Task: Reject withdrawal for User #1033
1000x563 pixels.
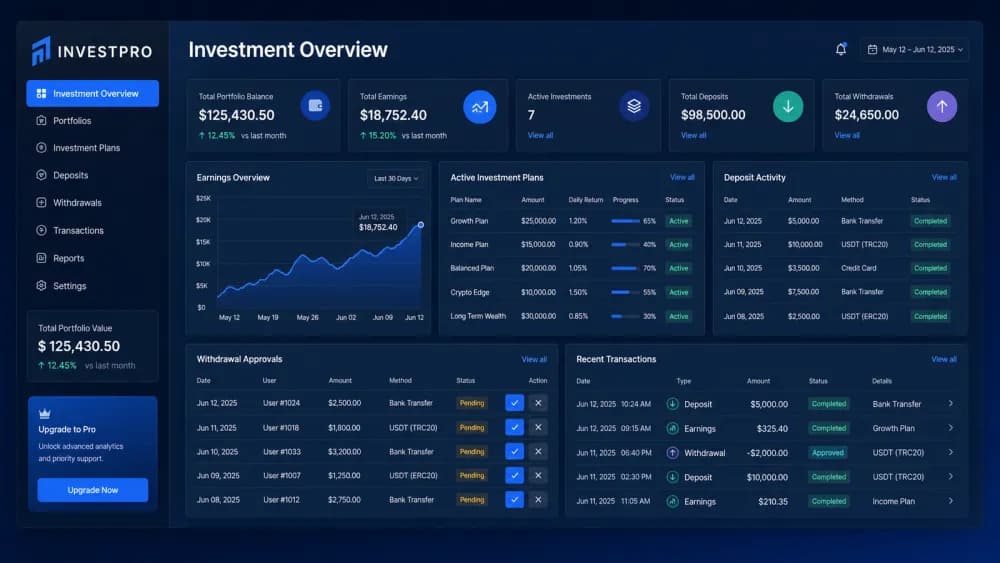Action: [538, 451]
